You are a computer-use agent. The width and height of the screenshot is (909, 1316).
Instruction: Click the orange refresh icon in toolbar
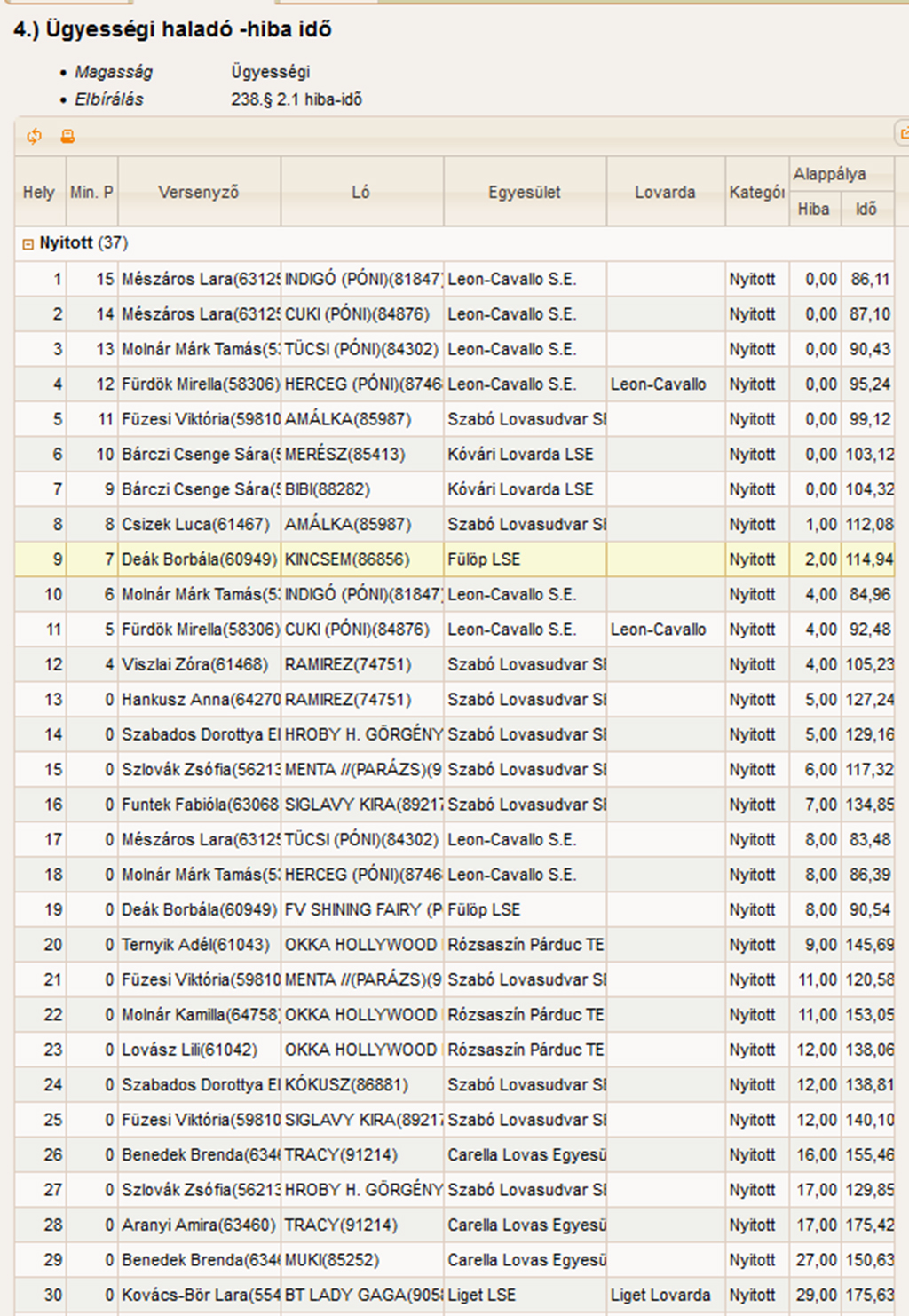(x=35, y=136)
